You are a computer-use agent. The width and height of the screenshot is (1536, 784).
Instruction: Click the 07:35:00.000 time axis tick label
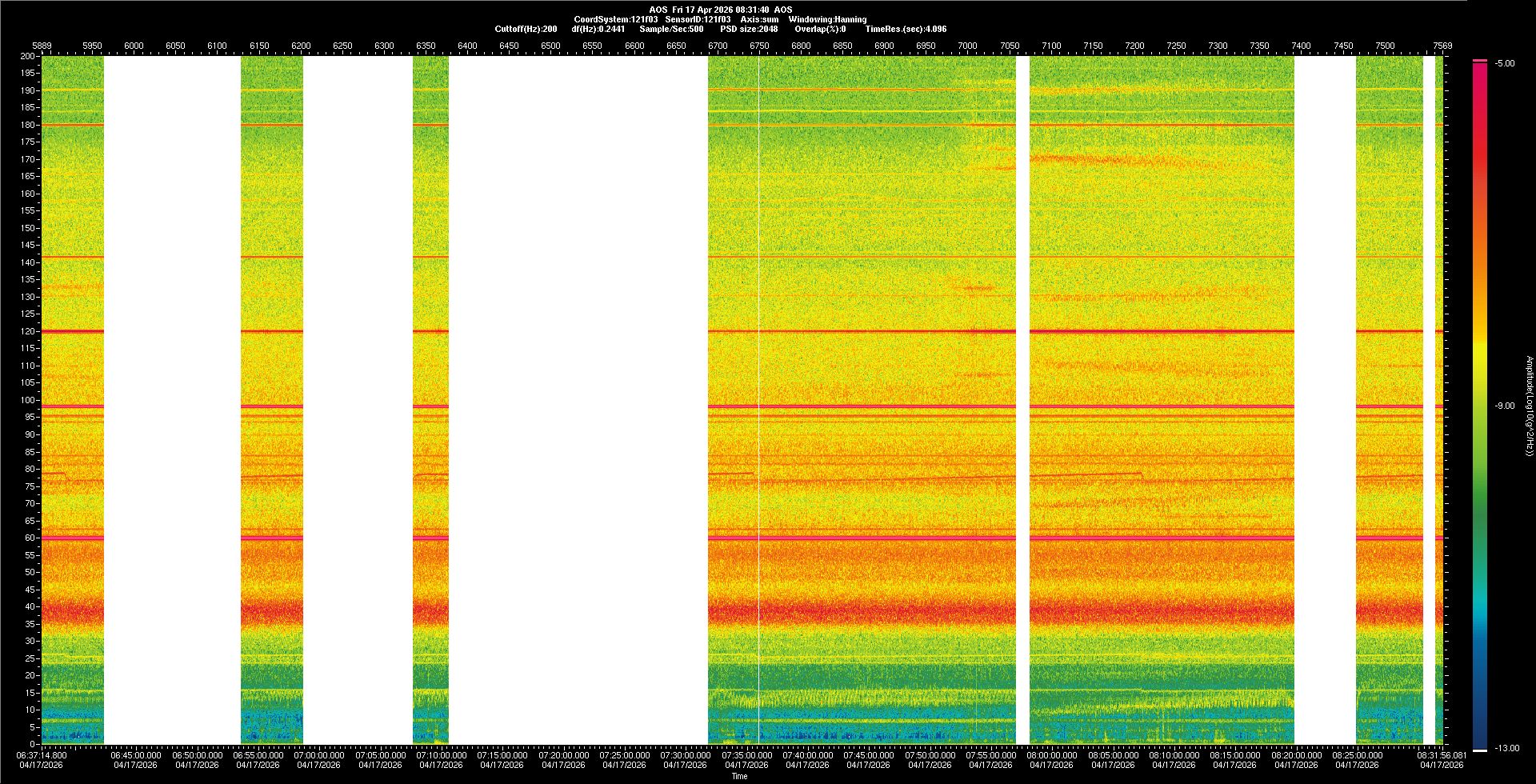click(x=746, y=755)
